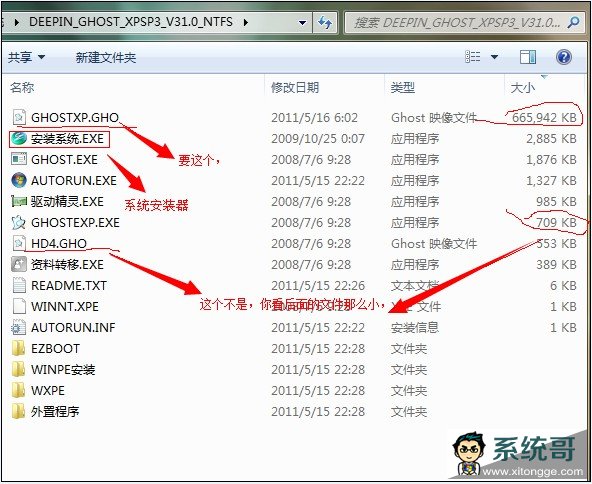Toggle the preview pane icon
The image size is (592, 484).
tap(528, 57)
